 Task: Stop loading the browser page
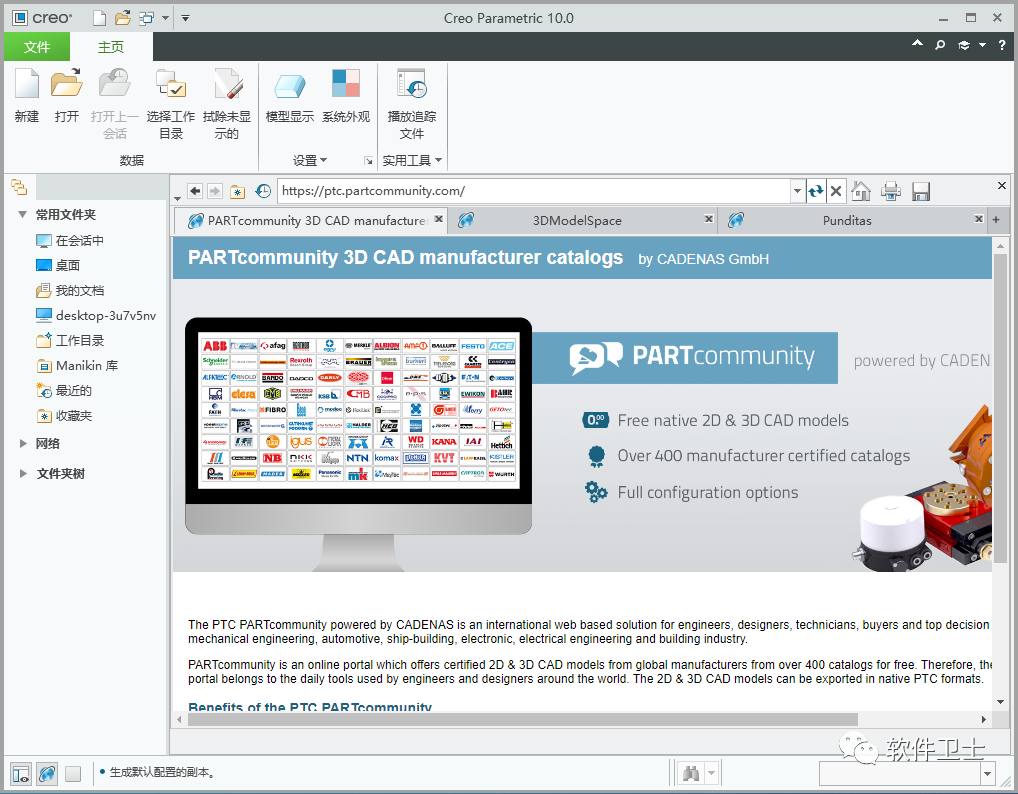836,191
